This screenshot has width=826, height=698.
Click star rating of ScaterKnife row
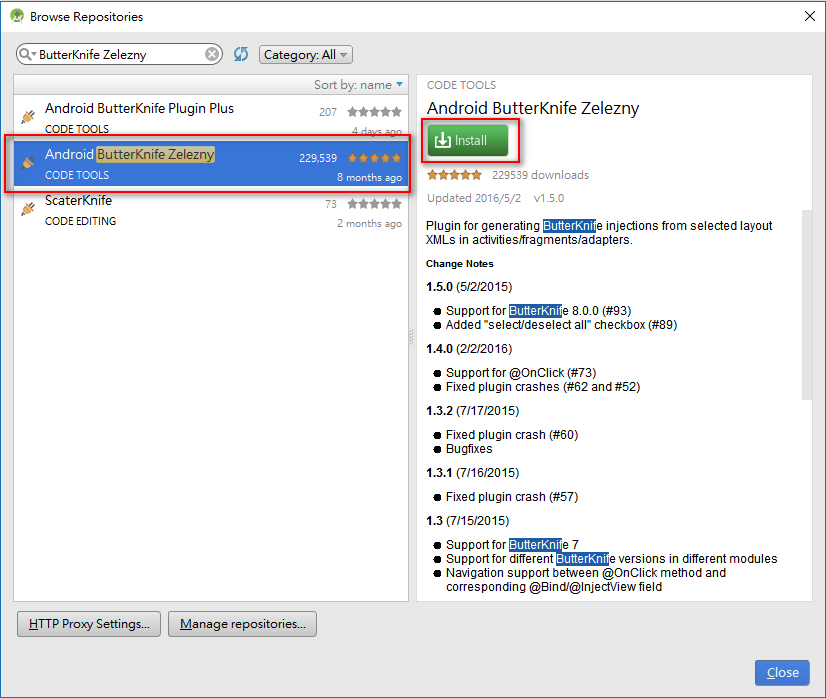tap(375, 204)
